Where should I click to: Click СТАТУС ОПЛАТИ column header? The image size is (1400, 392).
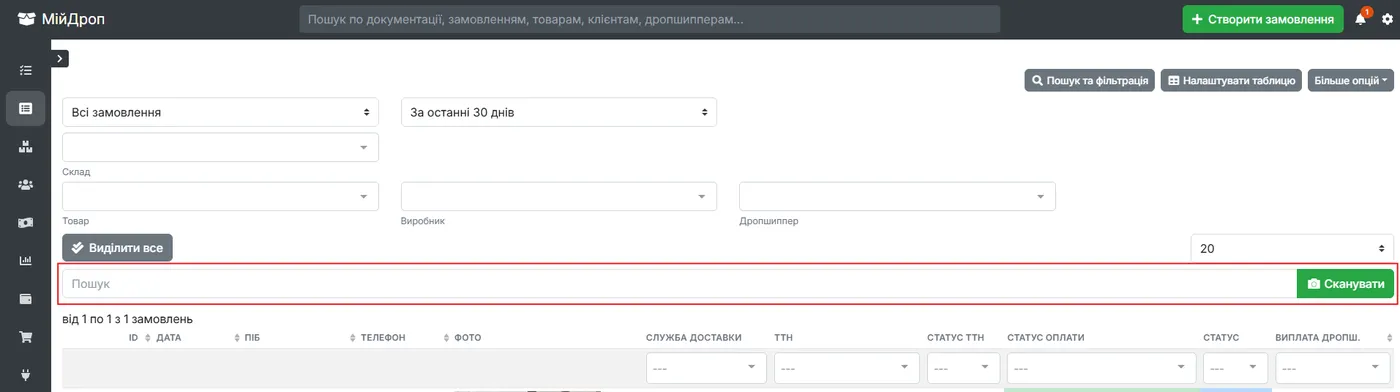[x=1046, y=338]
